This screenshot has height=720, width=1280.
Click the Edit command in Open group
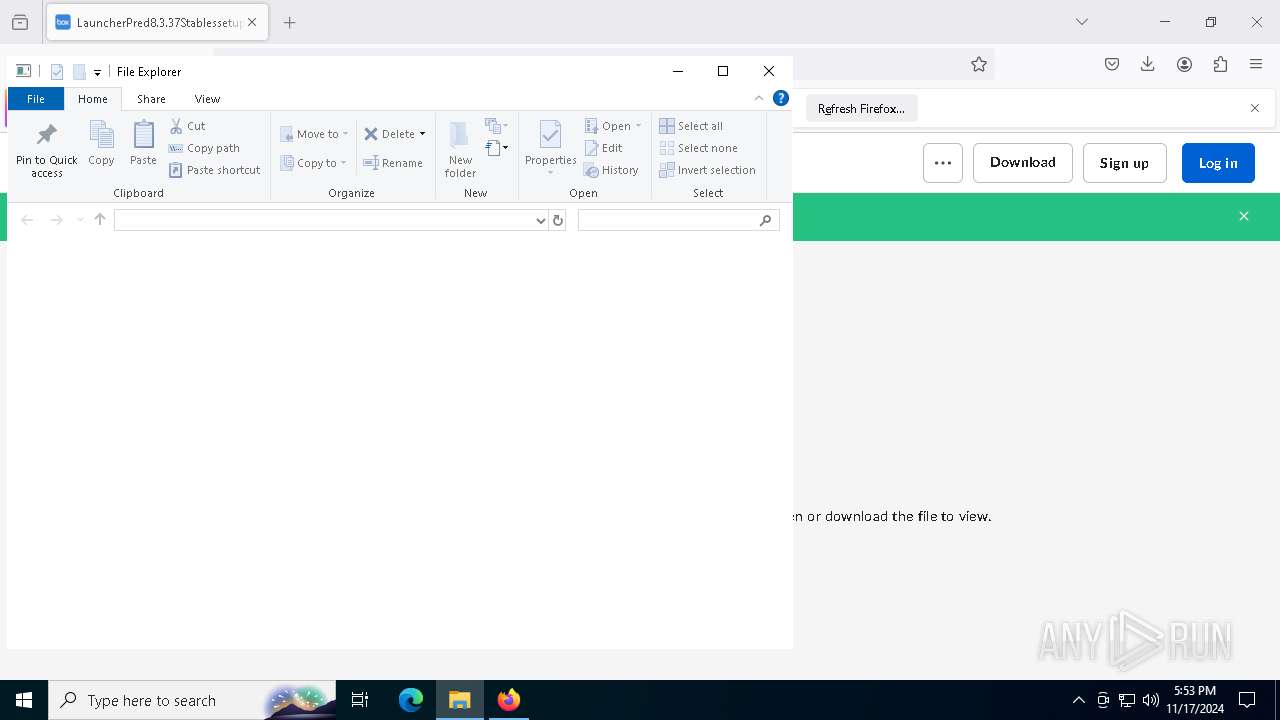coord(603,148)
